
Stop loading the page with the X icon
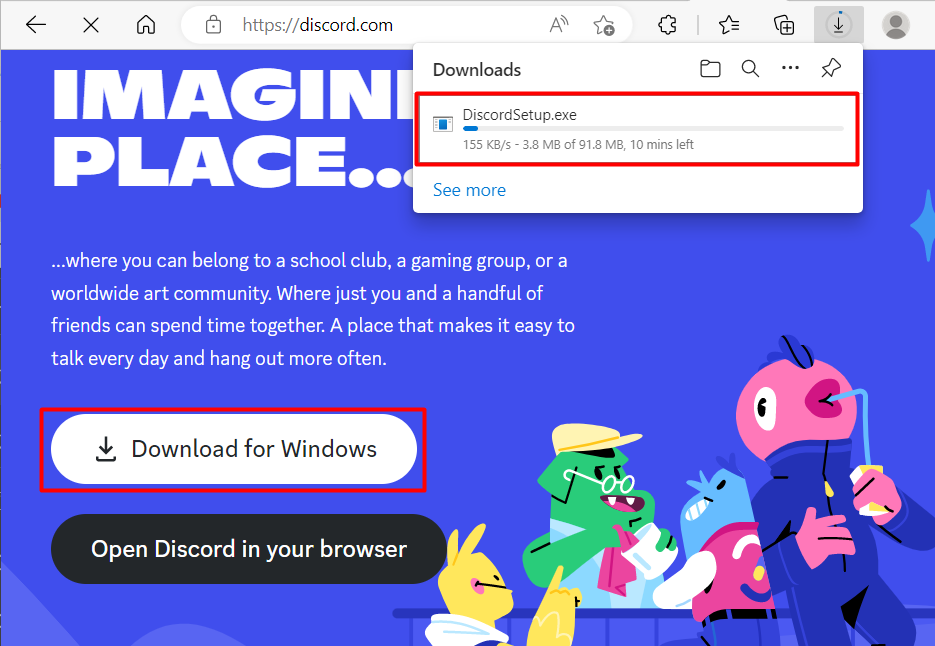pyautogui.click(x=91, y=25)
